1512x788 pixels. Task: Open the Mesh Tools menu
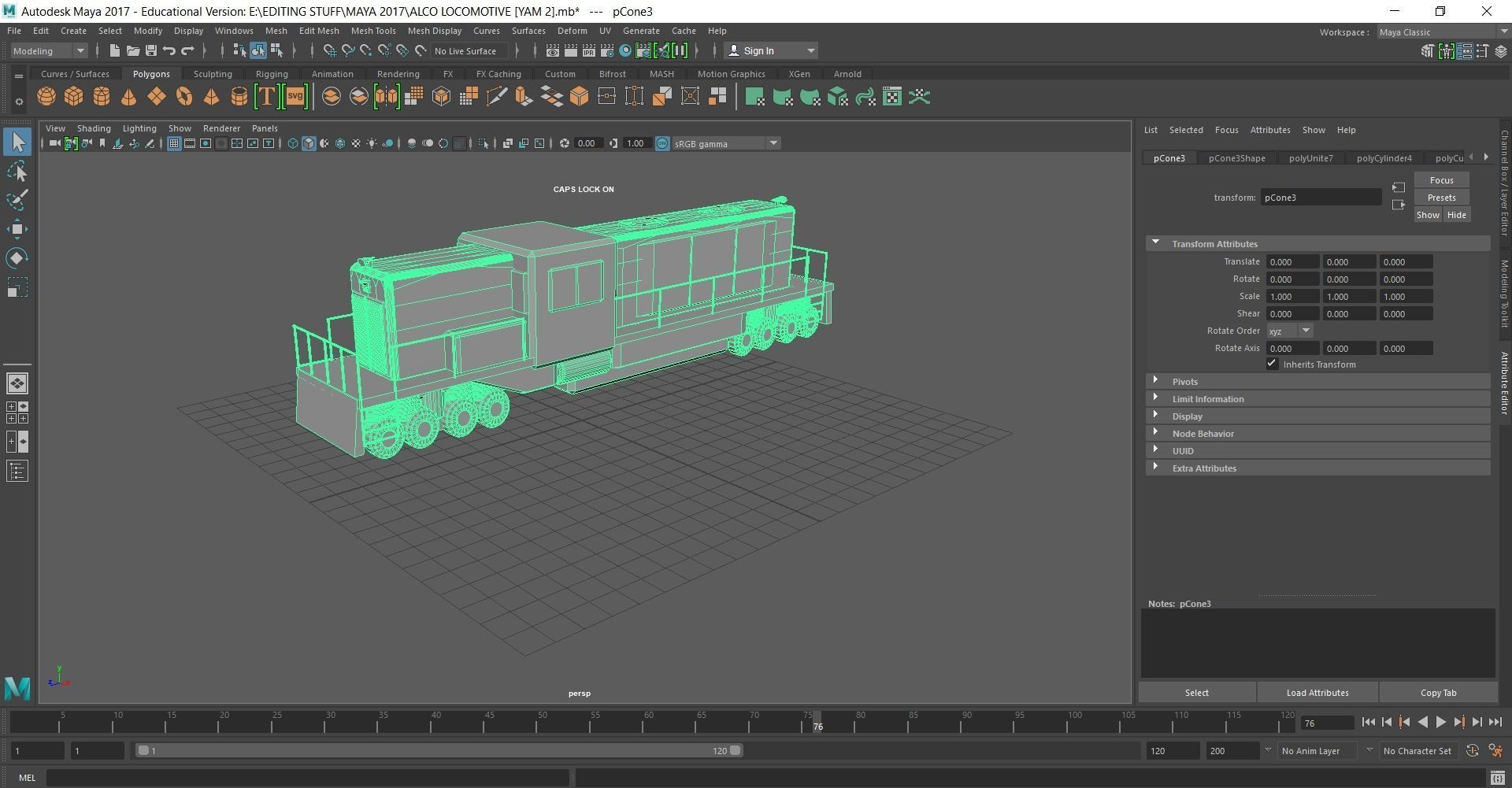point(373,31)
